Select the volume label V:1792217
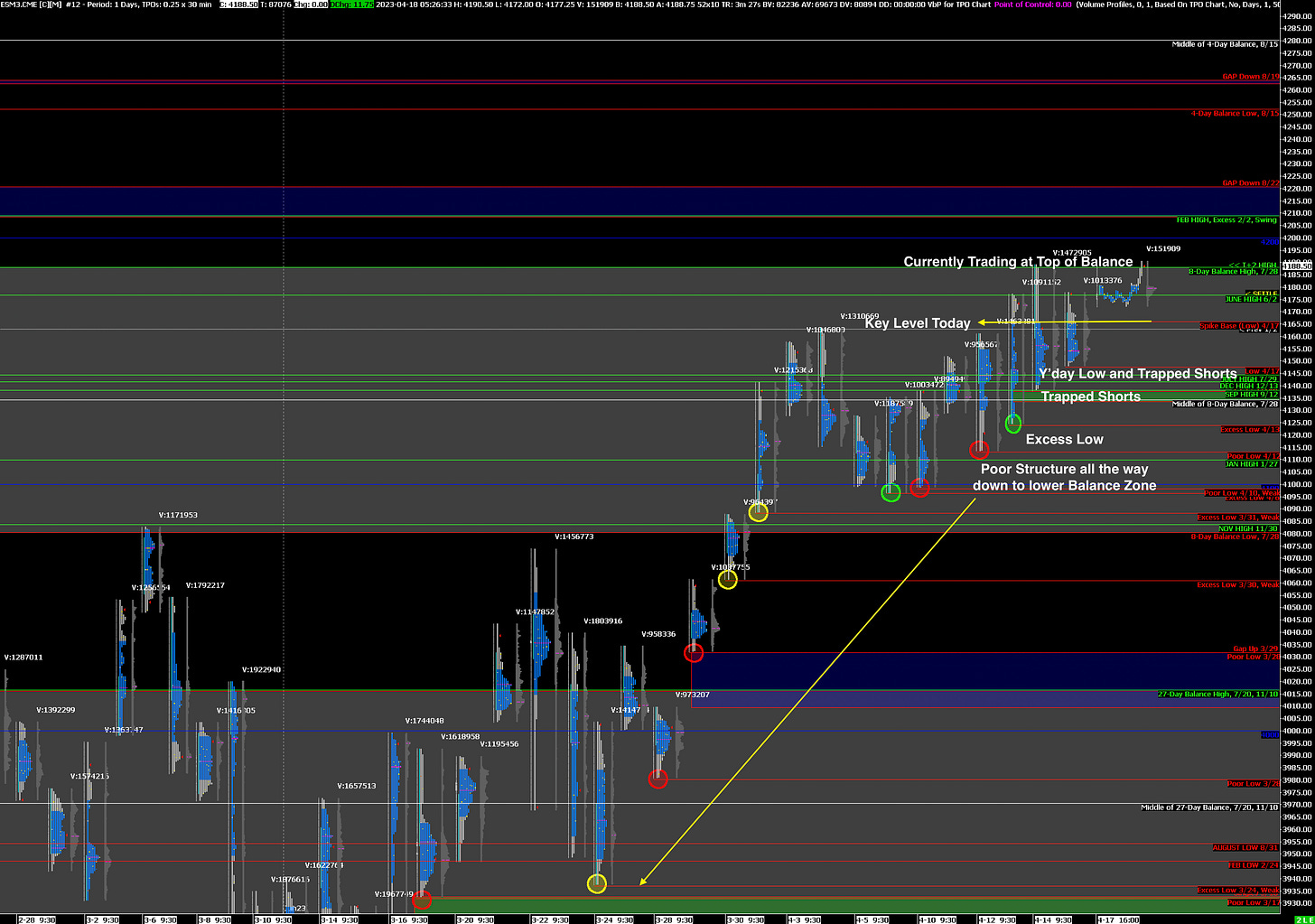This screenshot has height=924, width=1315. [205, 586]
